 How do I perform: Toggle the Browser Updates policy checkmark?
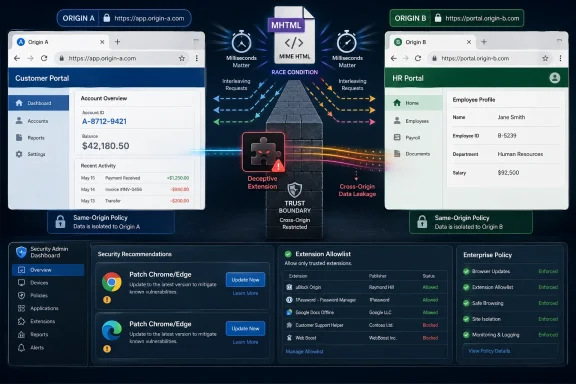click(466, 272)
